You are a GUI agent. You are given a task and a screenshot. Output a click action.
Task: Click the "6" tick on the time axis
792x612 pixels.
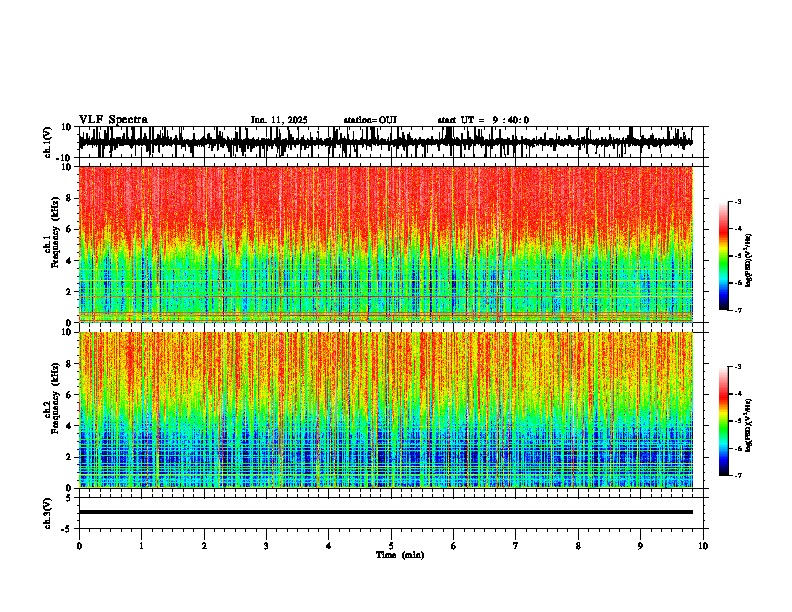[x=454, y=546]
